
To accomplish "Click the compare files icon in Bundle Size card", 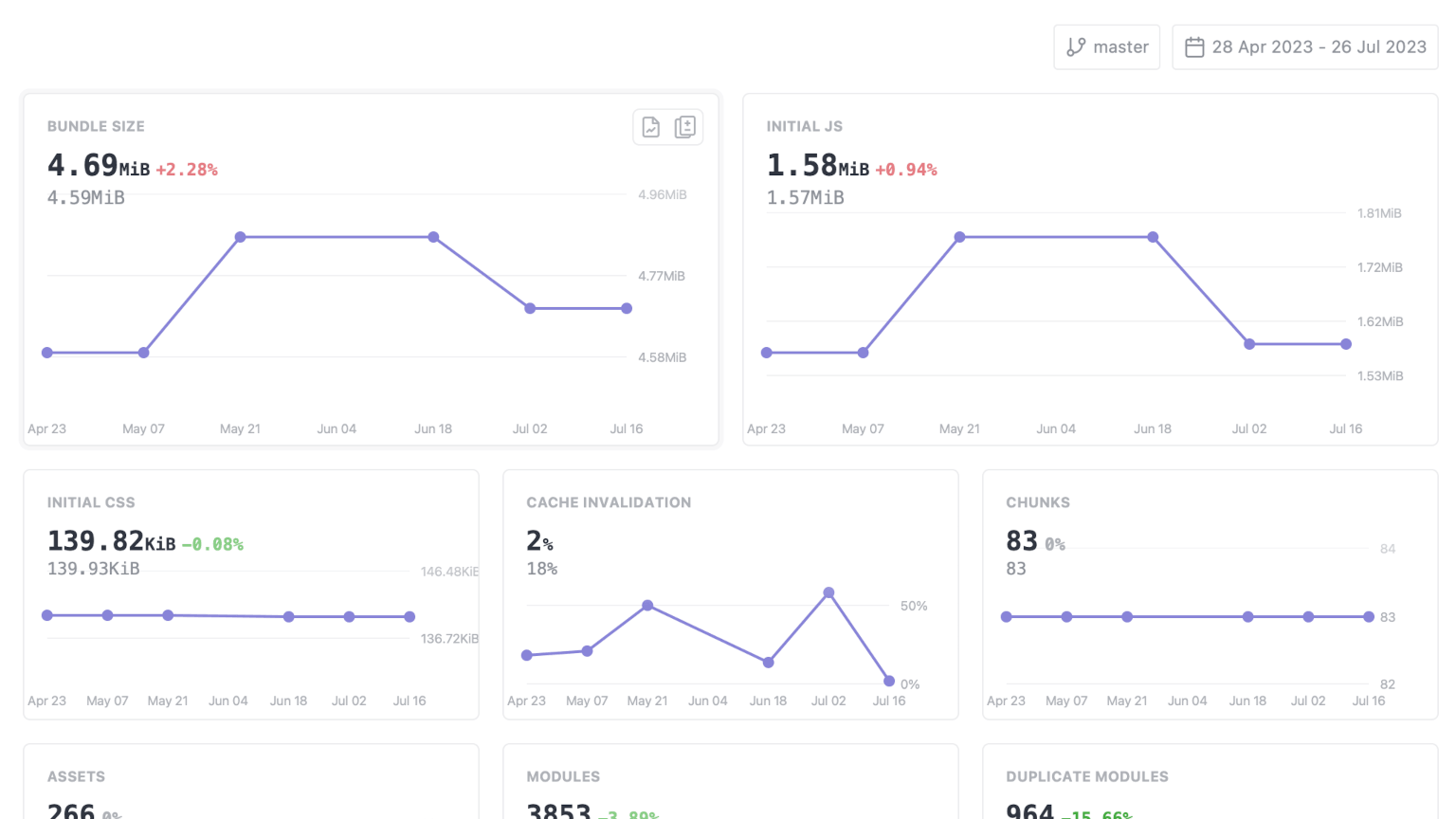I will pyautogui.click(x=685, y=127).
